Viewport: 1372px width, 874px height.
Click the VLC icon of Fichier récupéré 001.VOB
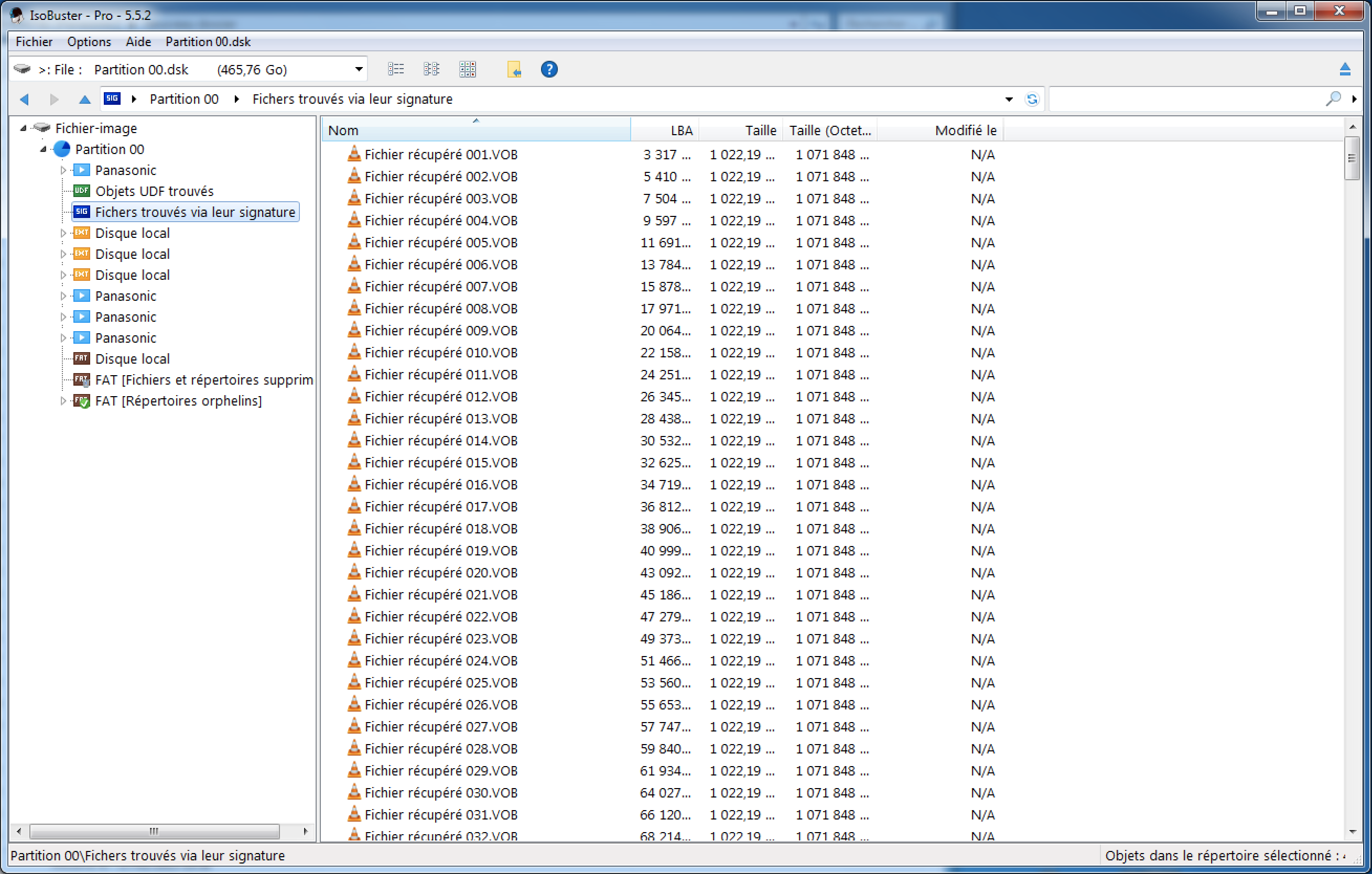click(x=354, y=154)
